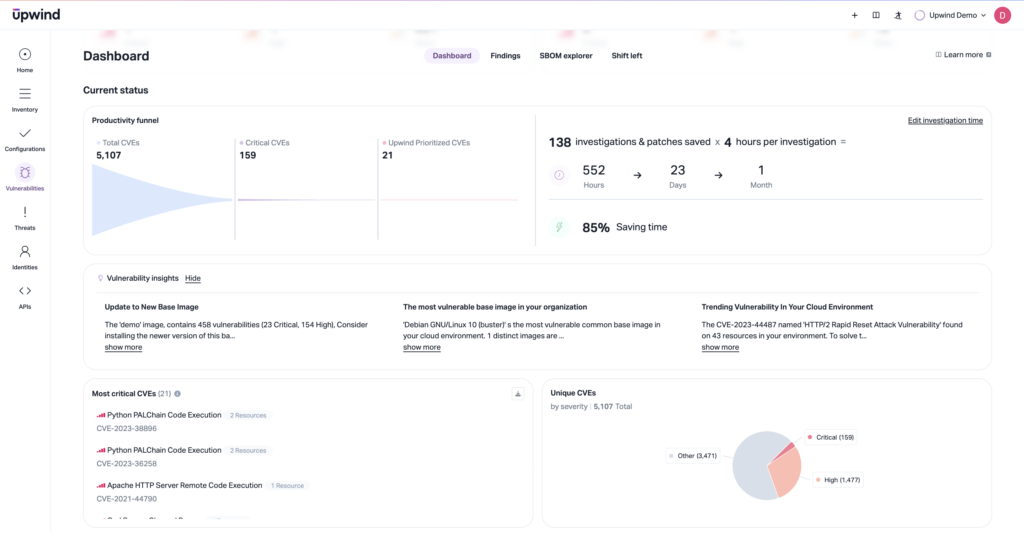Click 2 Resources badge for CVE-2023-36258

point(248,451)
